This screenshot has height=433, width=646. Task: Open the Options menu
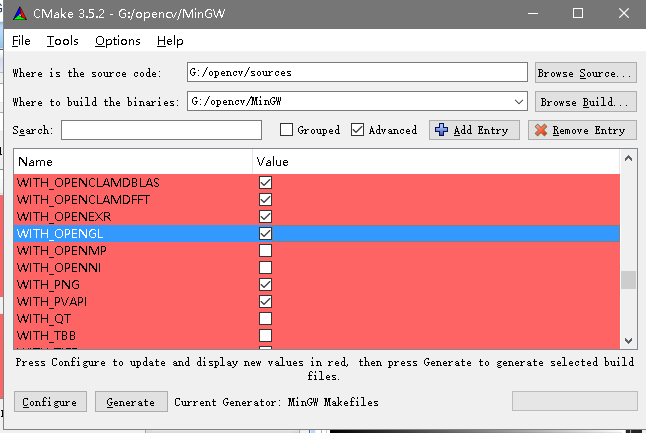[117, 41]
